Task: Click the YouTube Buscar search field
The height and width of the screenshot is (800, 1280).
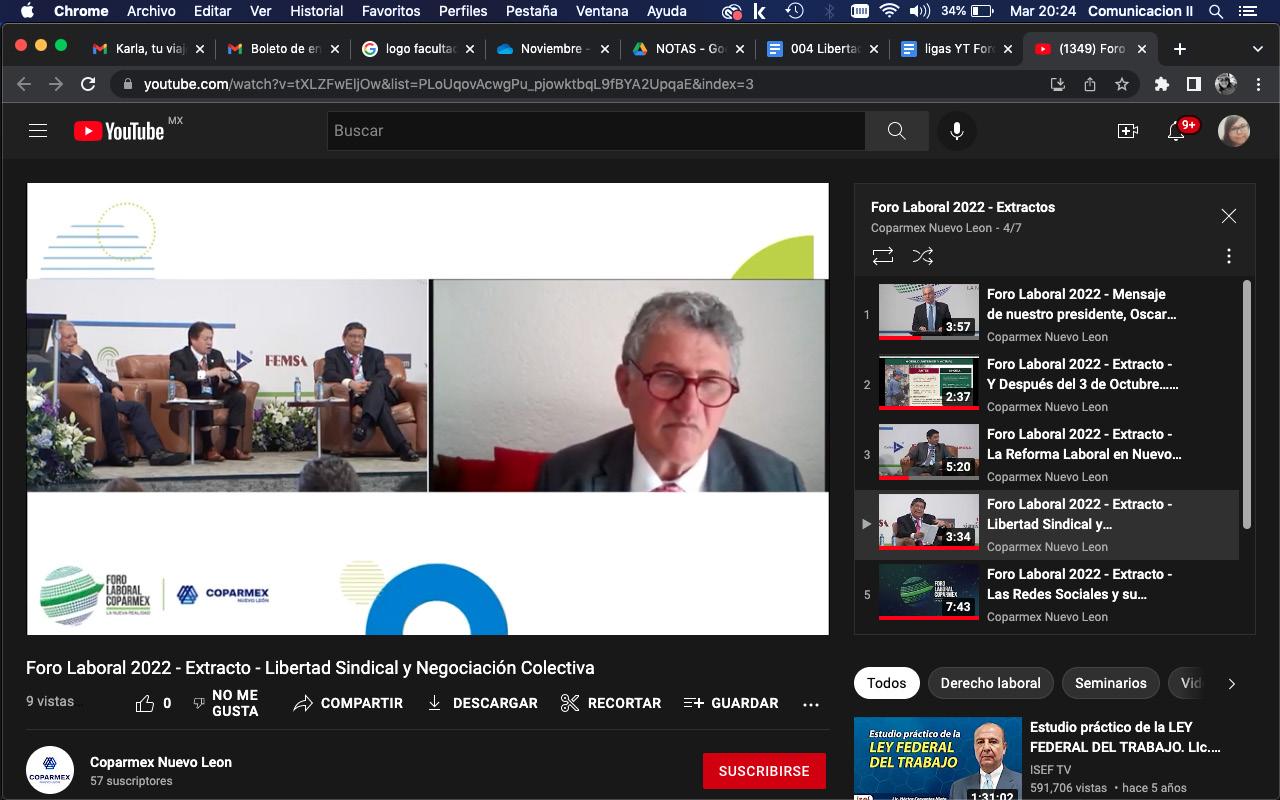Action: [x=596, y=131]
